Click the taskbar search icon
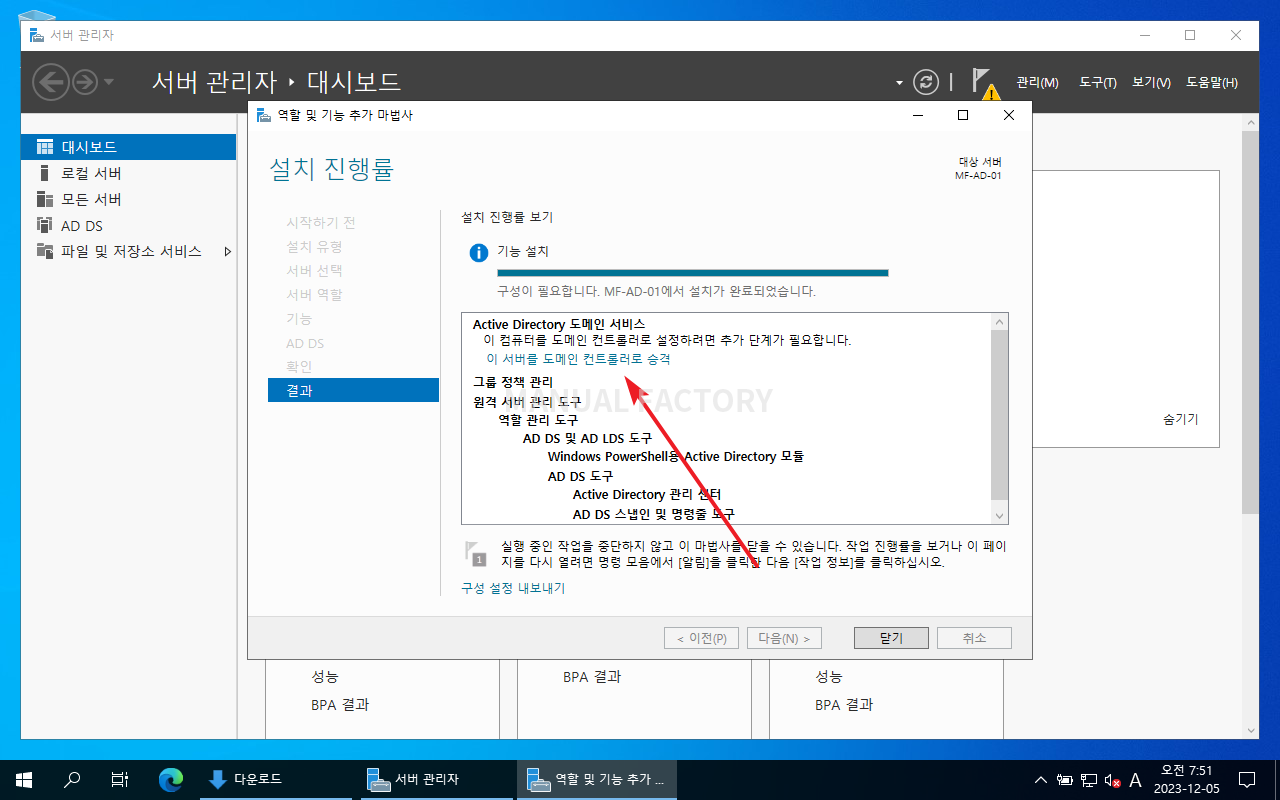This screenshot has height=800, width=1280. tap(72, 779)
